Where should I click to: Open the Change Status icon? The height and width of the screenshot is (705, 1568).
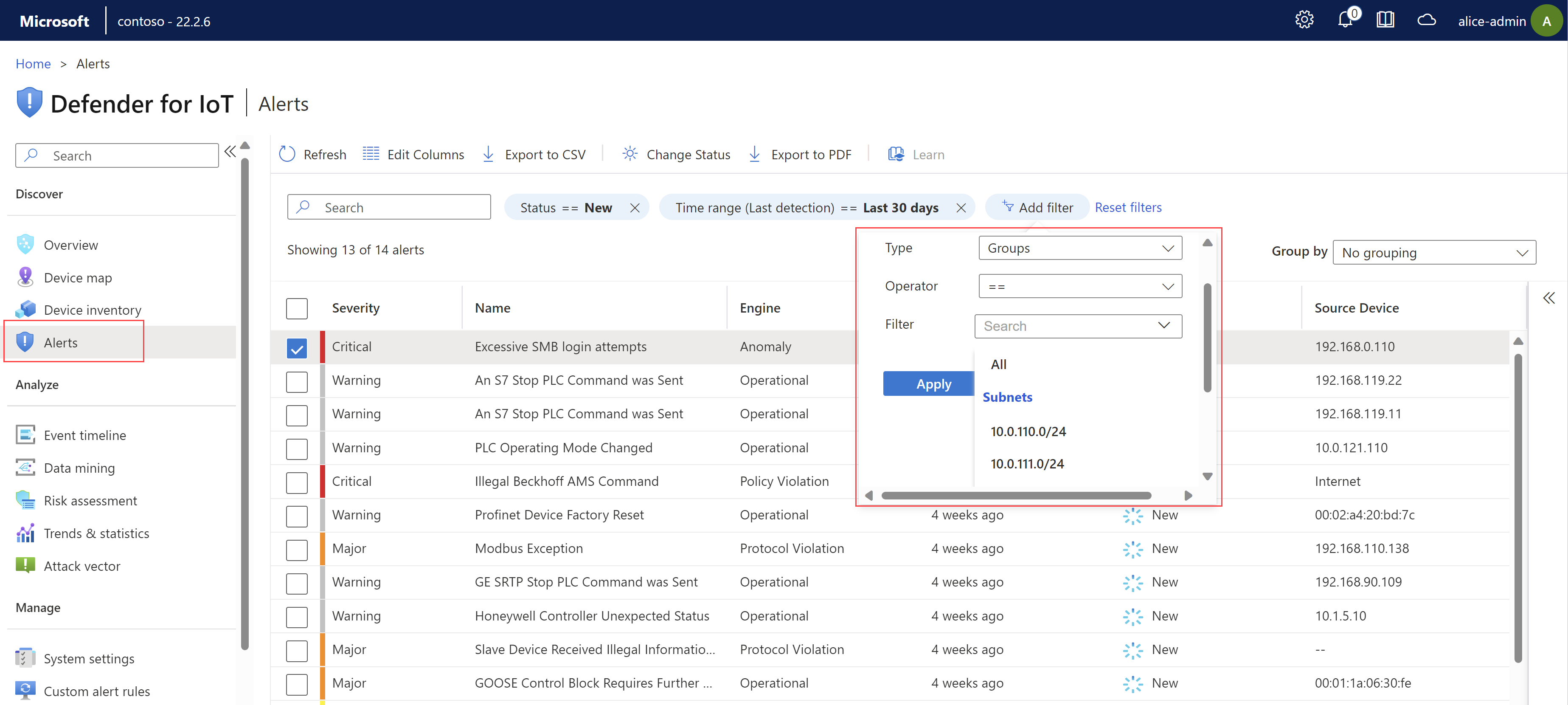click(629, 154)
